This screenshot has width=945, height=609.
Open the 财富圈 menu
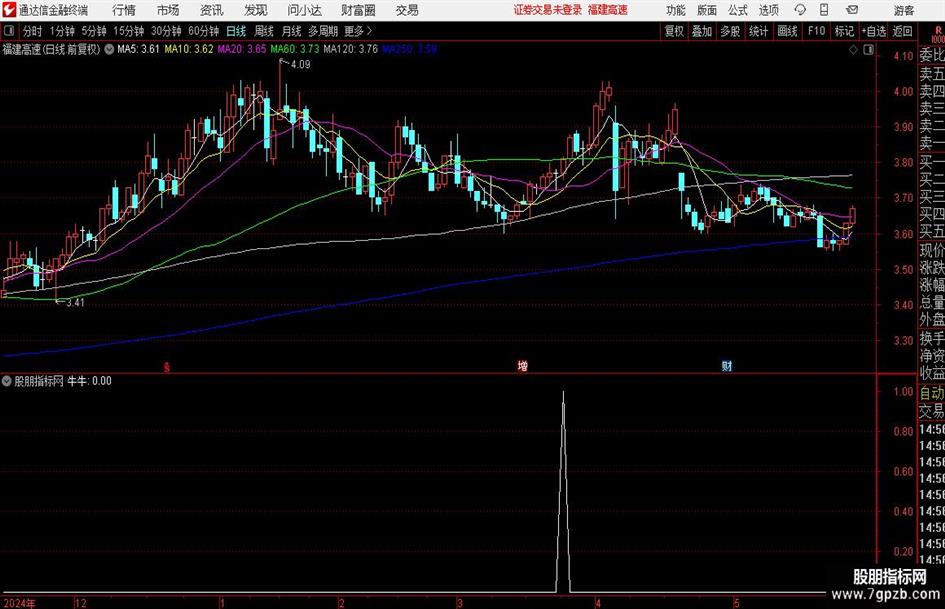[358, 10]
